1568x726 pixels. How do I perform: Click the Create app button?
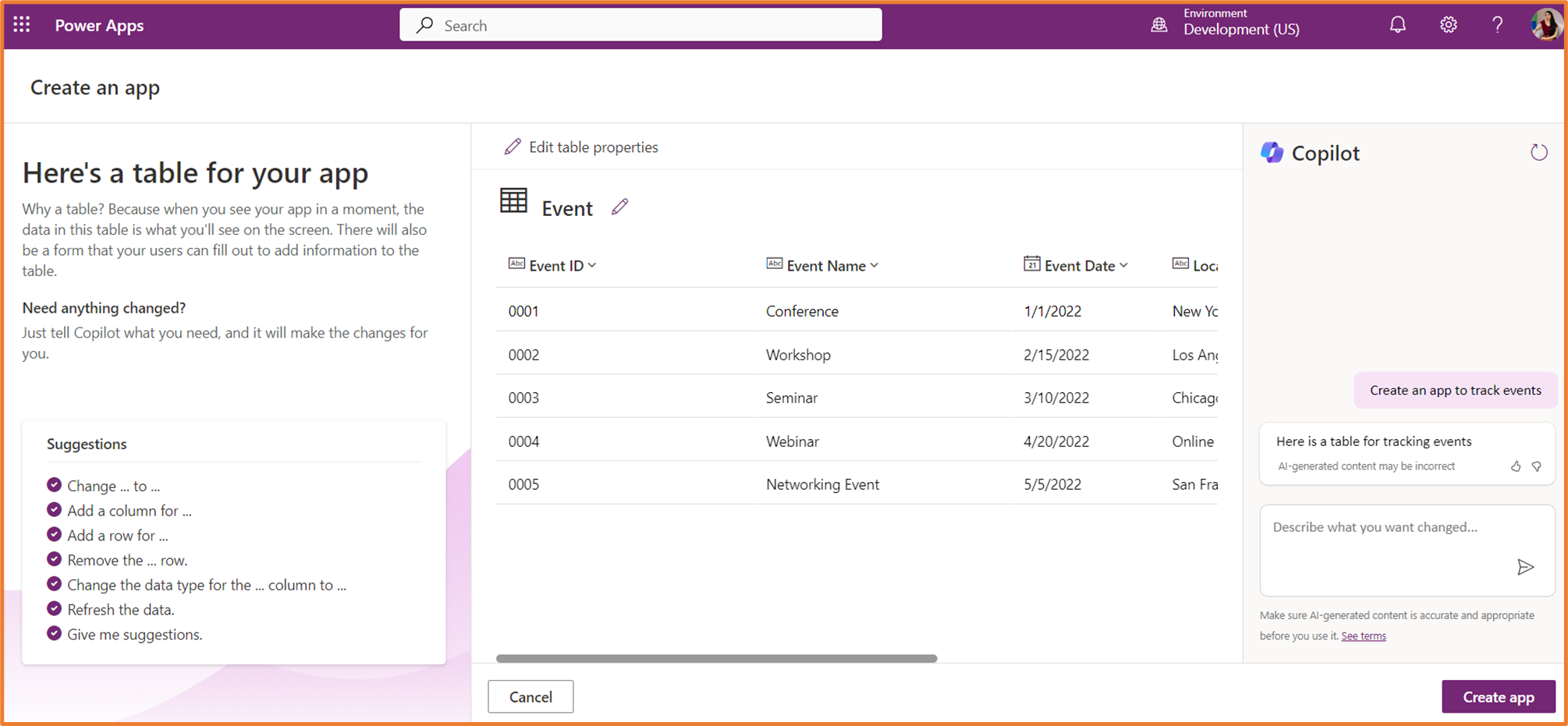(1498, 696)
